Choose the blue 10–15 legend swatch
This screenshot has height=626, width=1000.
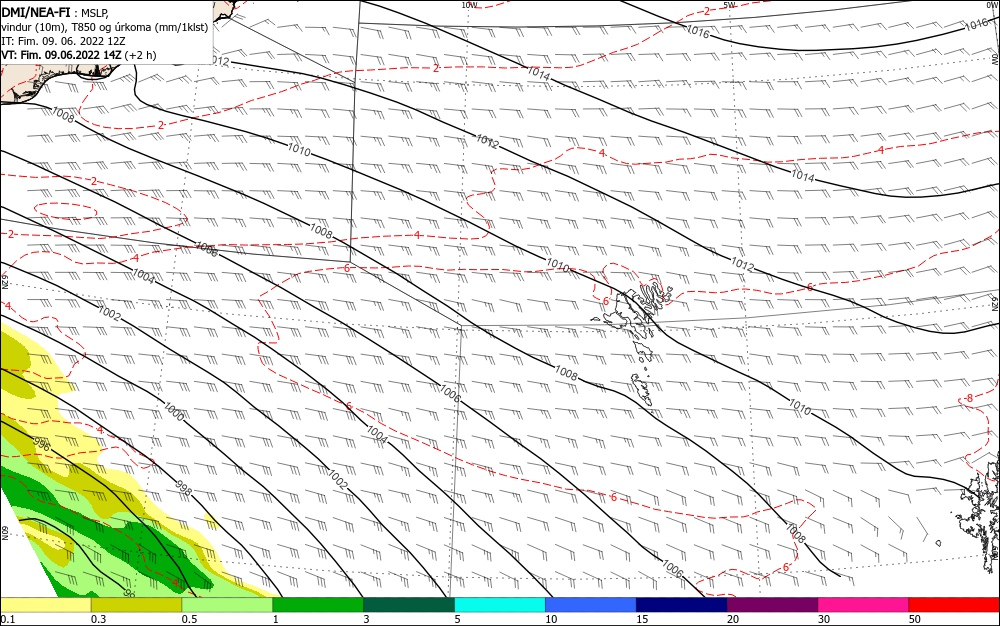pos(591,605)
